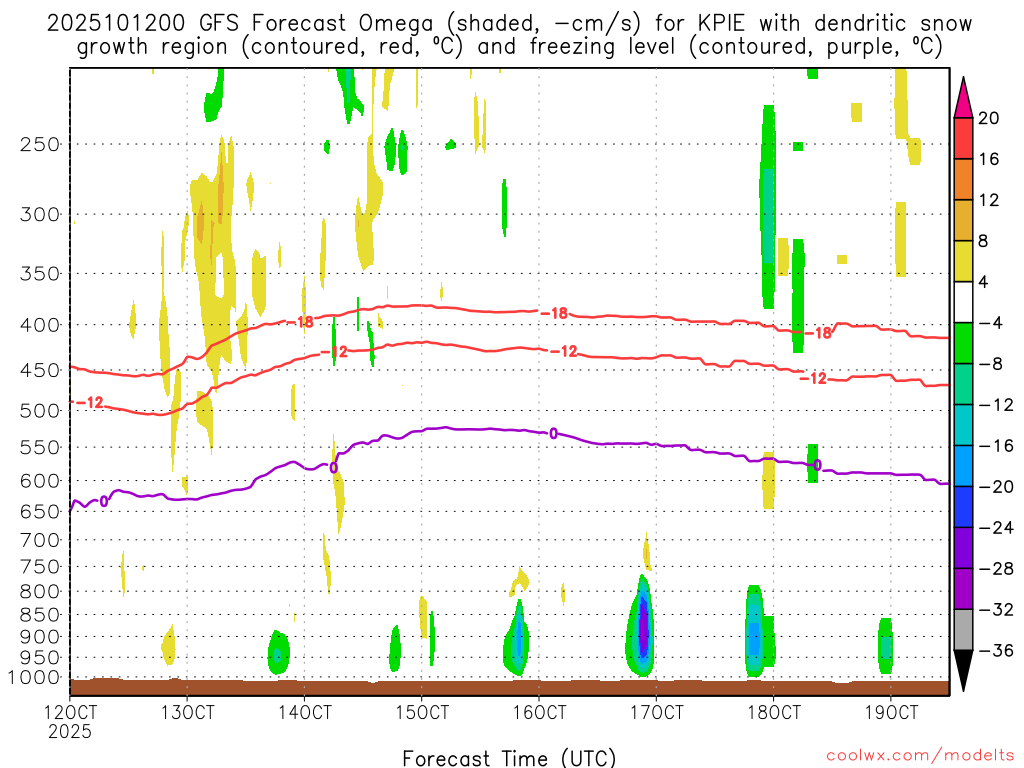Click the bright green swatch between -4 and -8
This screenshot has width=1024, height=768.
click(x=963, y=343)
